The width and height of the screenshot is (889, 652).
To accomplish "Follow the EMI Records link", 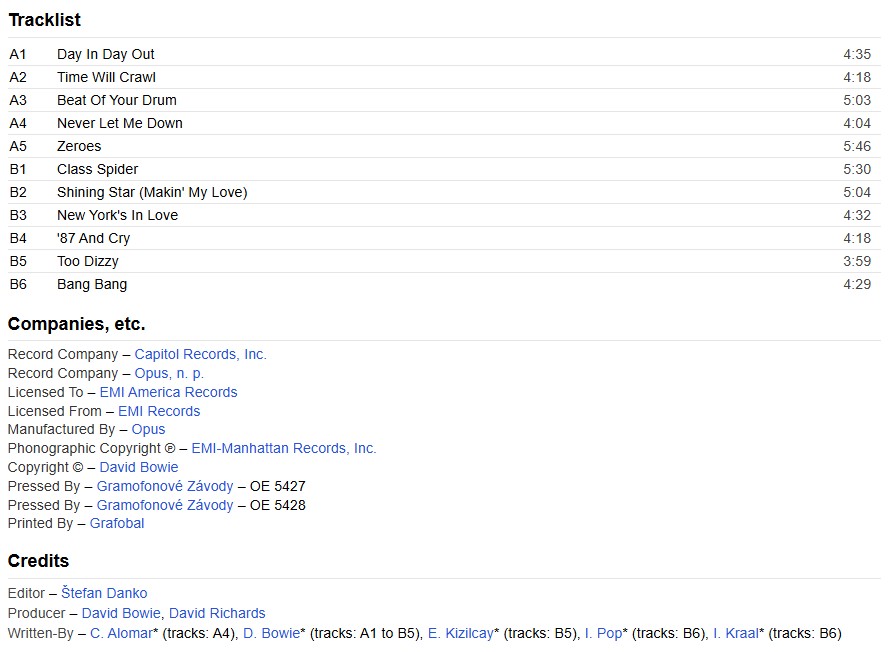I will coord(159,411).
